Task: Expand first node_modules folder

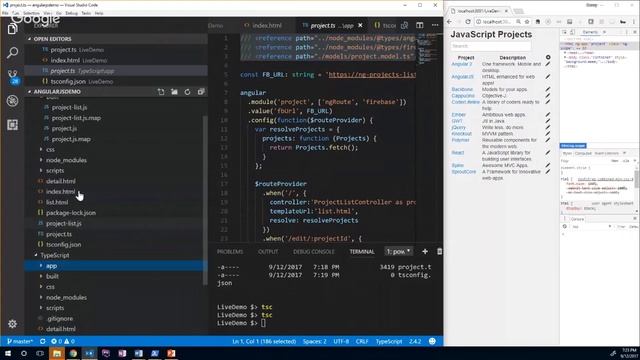Action: click(66, 160)
